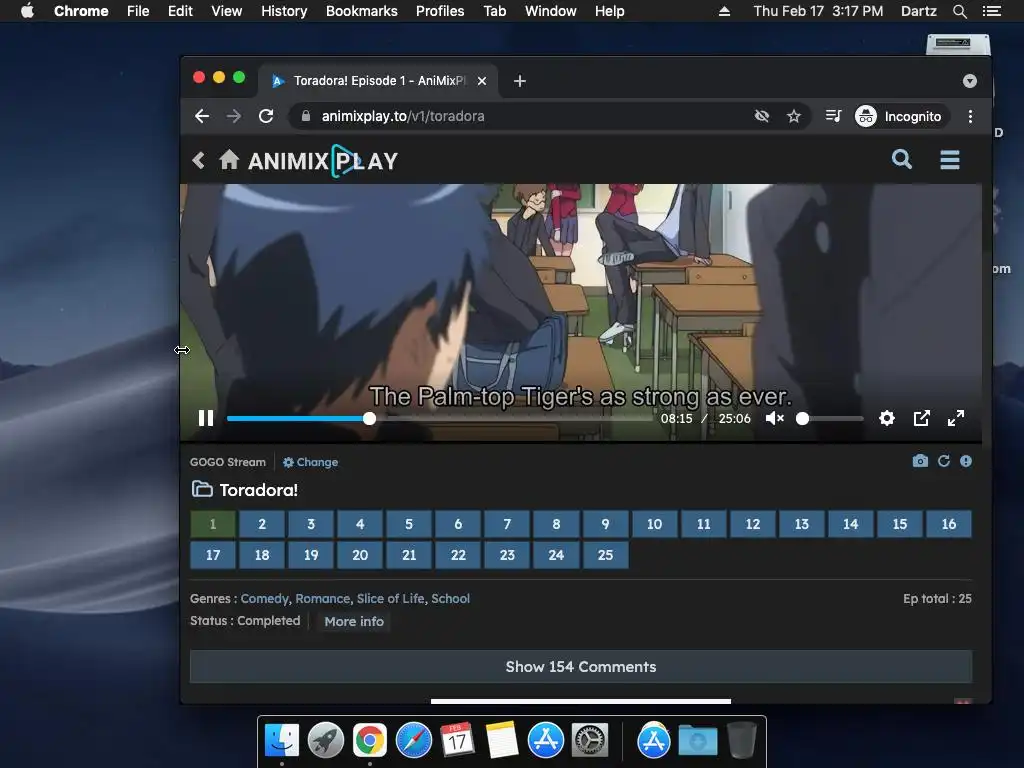
Task: Select episode 9
Action: (x=605, y=524)
